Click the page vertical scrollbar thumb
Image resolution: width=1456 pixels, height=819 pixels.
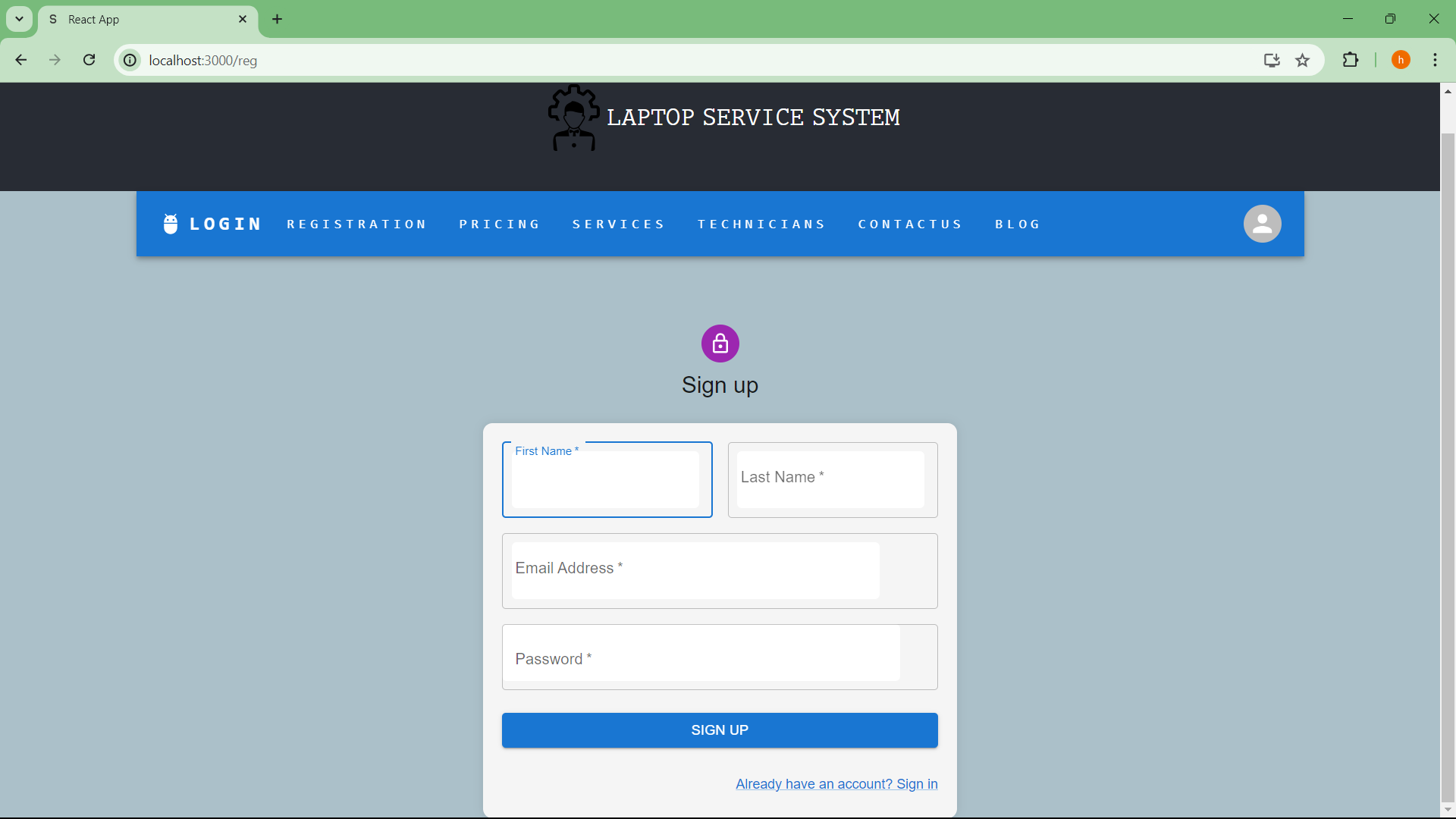[x=1448, y=466]
